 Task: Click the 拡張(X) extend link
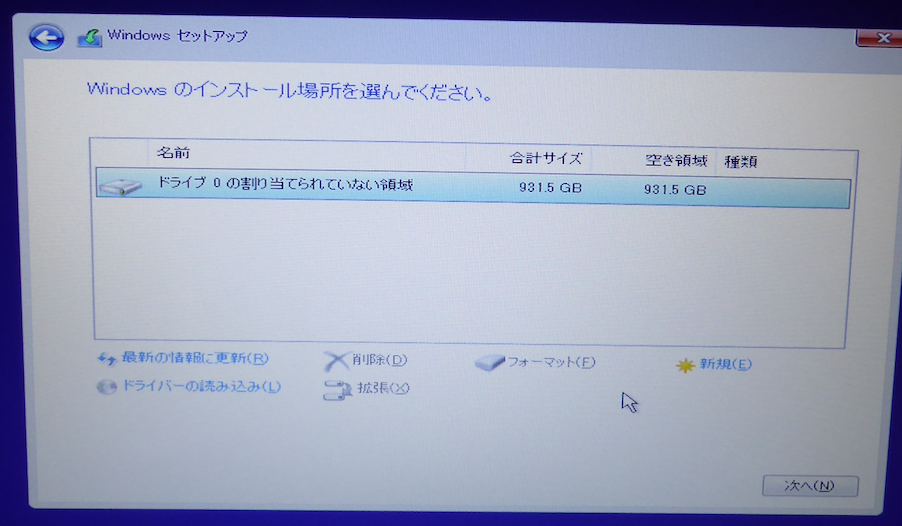click(383, 388)
